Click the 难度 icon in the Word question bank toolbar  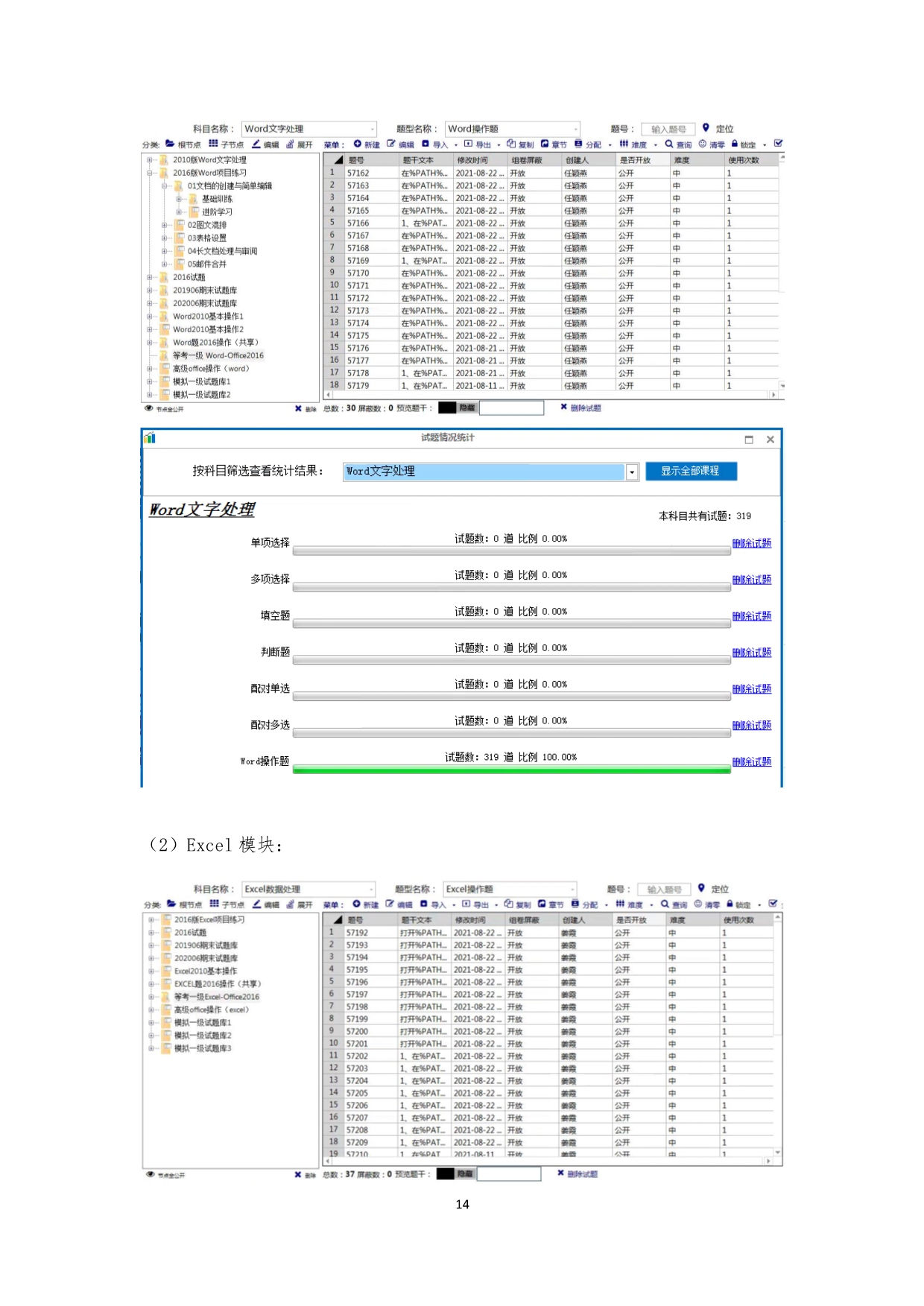pyautogui.click(x=624, y=144)
